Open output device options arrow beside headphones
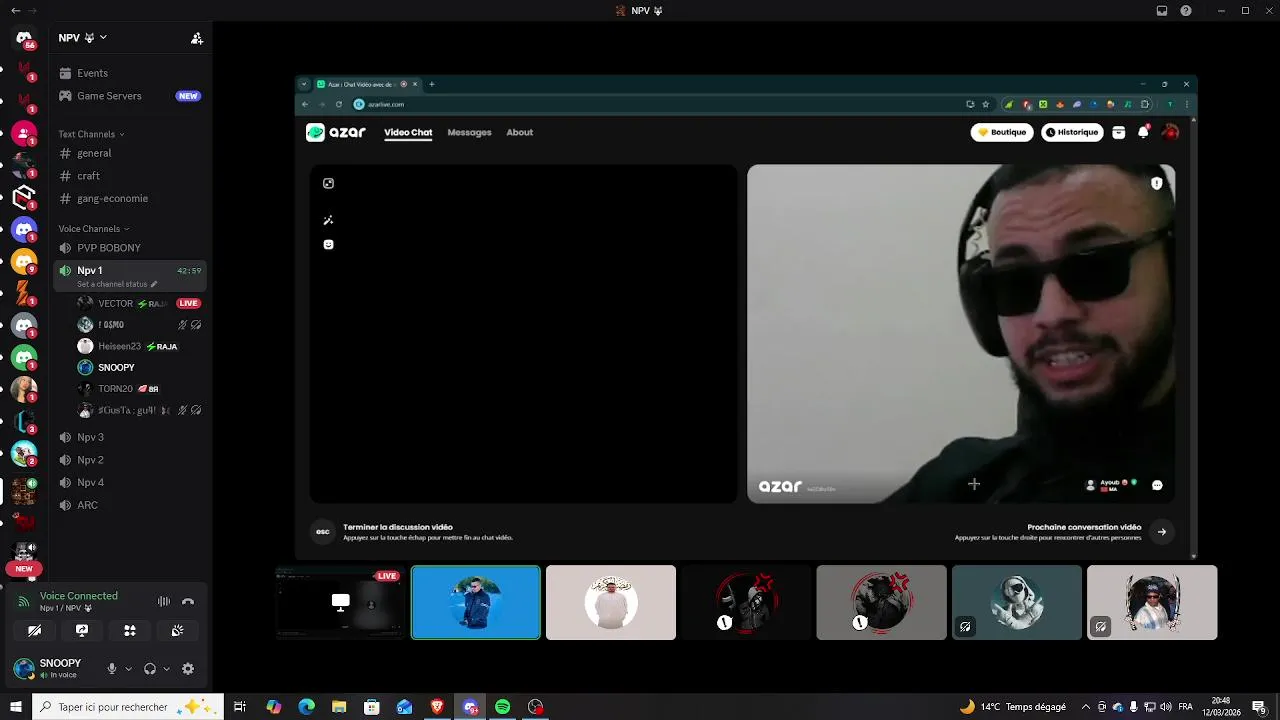This screenshot has width=1280, height=720. 166,669
